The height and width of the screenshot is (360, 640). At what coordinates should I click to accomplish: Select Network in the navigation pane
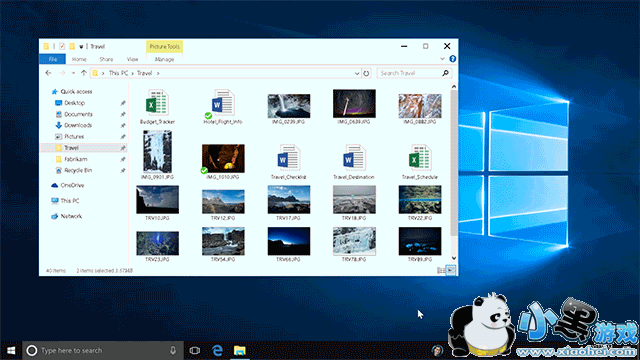point(71,216)
